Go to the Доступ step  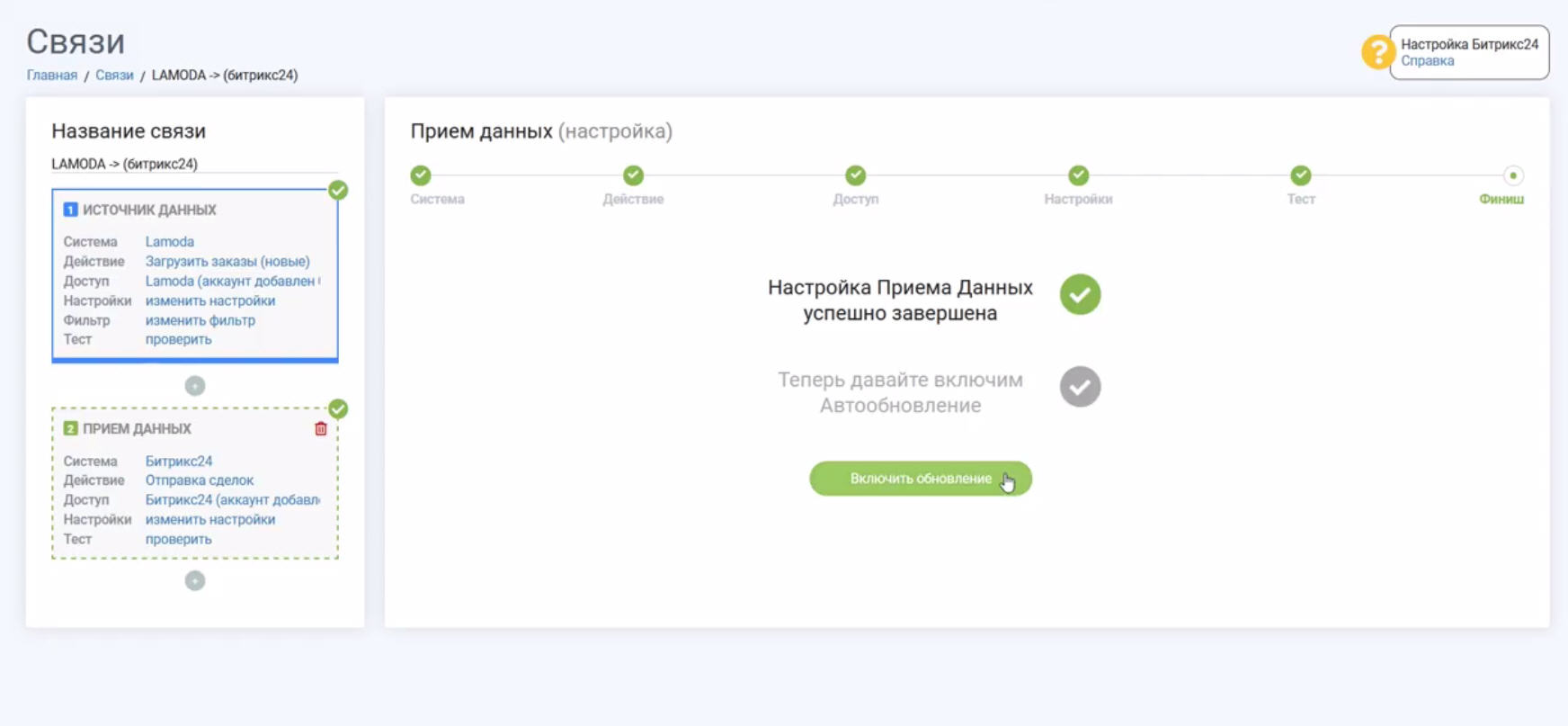[855, 175]
